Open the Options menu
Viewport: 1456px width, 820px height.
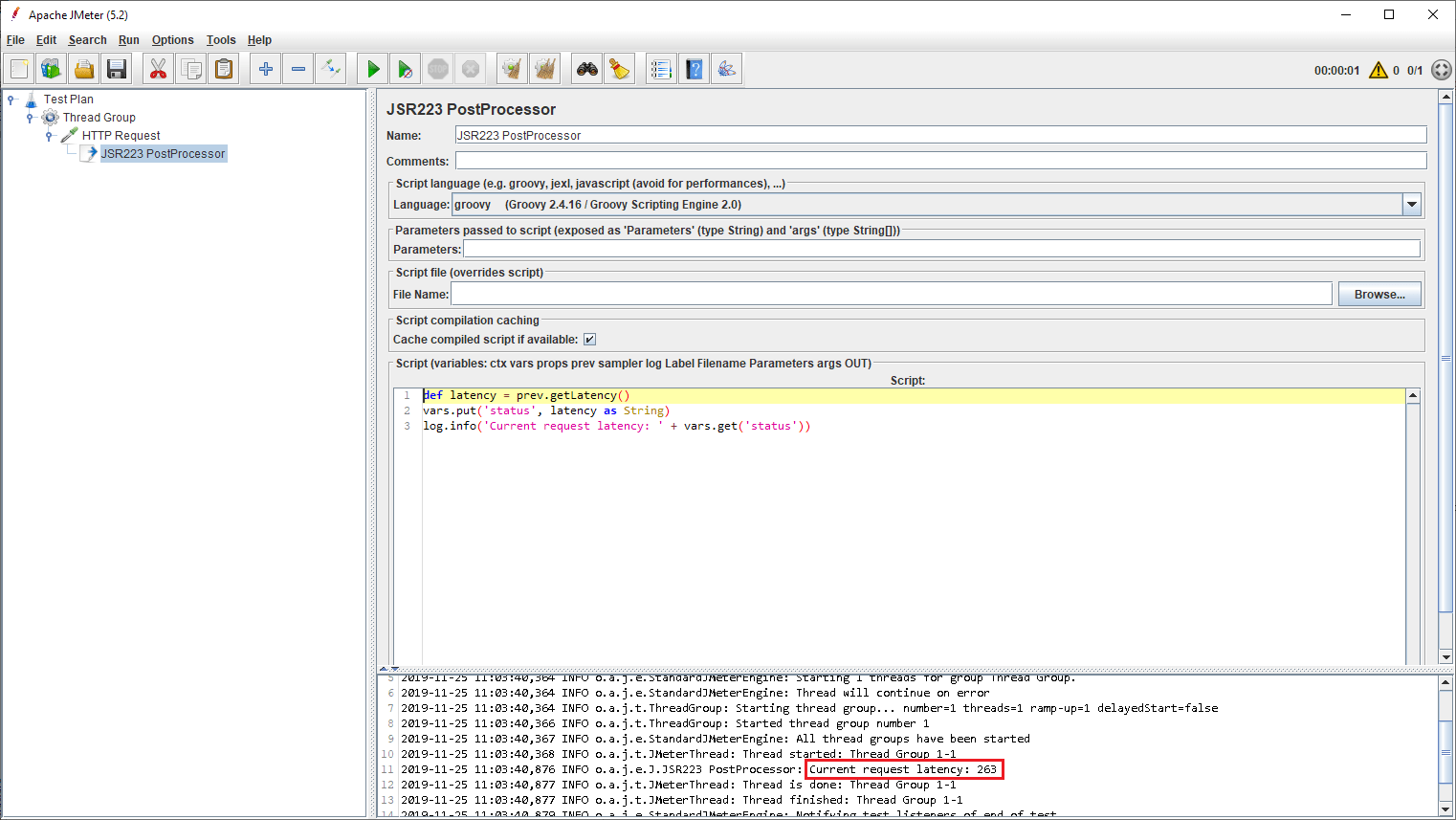(x=172, y=40)
